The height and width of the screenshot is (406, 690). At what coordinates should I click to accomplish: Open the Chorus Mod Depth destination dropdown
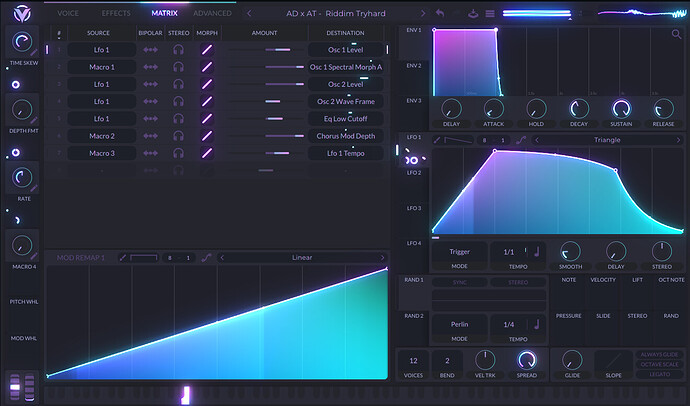(346, 136)
